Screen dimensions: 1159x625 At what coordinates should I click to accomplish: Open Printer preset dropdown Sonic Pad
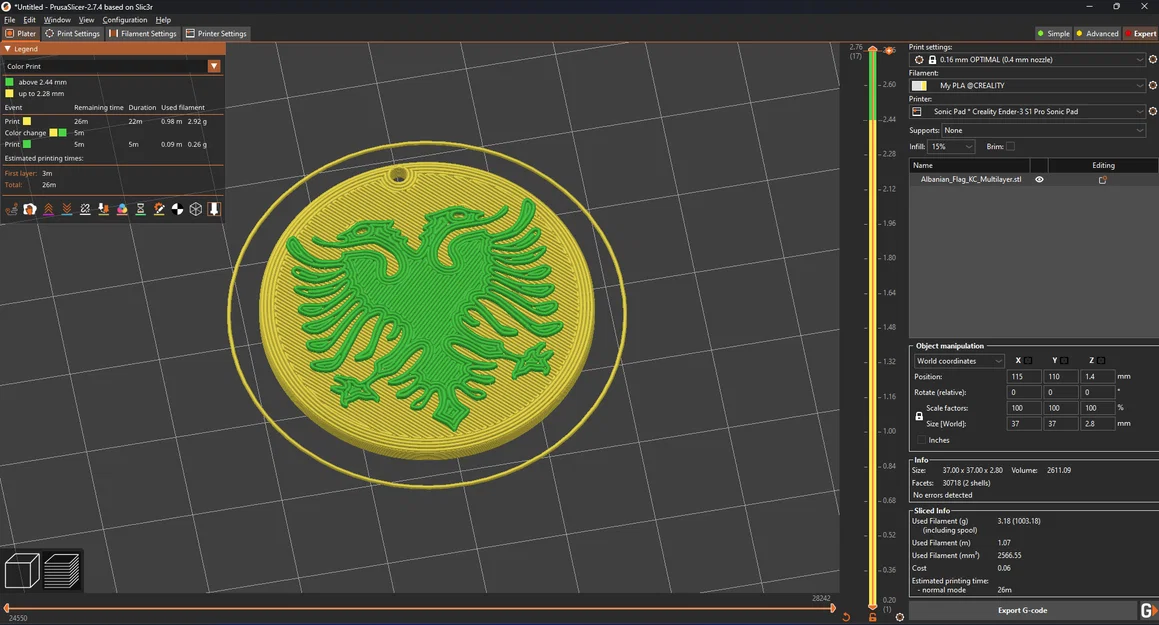(x=1028, y=111)
